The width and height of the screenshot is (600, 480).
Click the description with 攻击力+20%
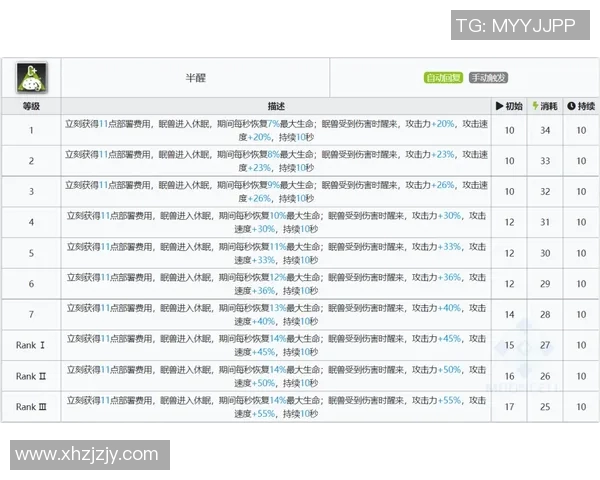[x=276, y=130]
